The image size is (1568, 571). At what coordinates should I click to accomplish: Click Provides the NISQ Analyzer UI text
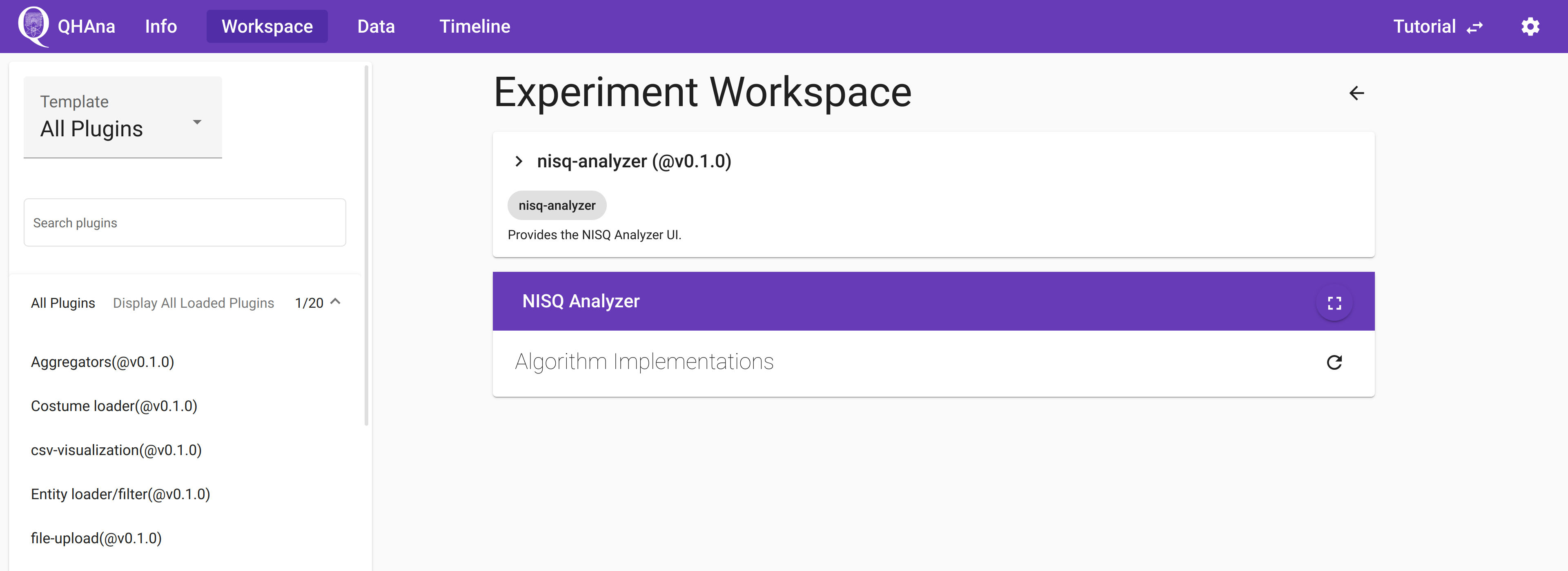point(595,235)
